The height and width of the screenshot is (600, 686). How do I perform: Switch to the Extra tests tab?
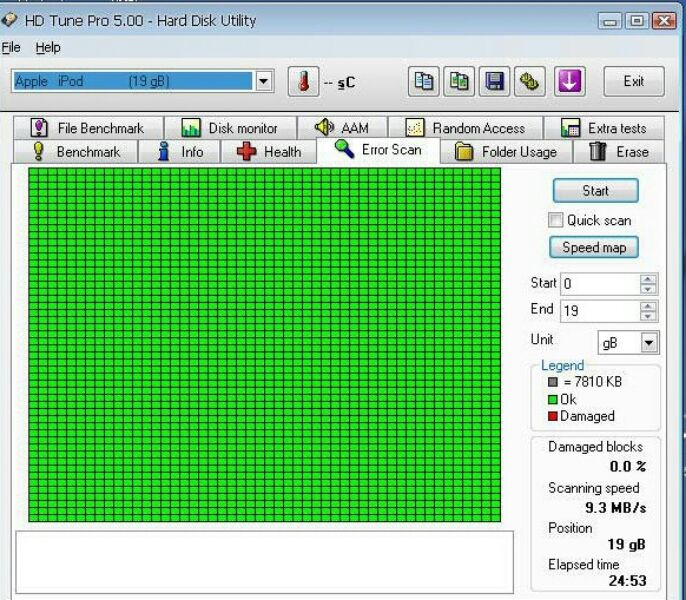coord(604,128)
